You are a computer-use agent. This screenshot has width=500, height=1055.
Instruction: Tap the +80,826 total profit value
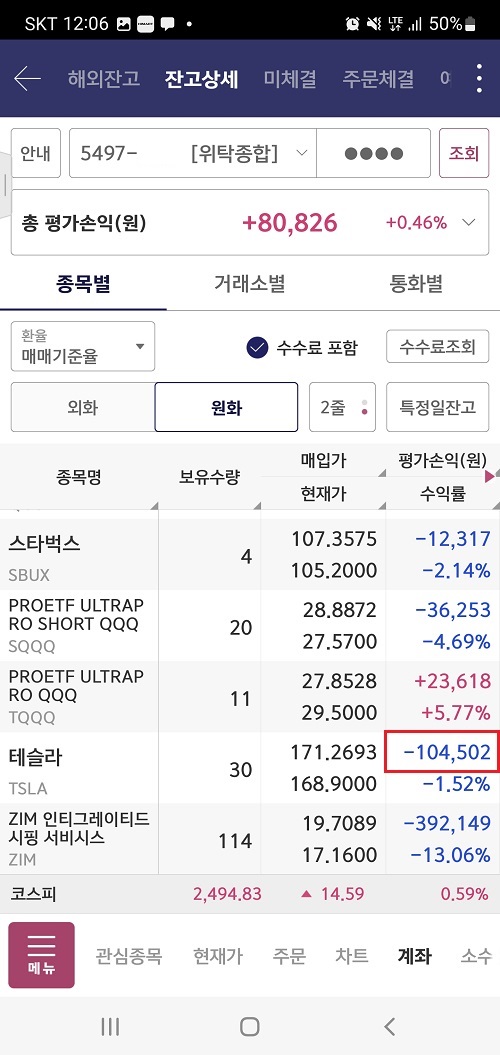pos(289,223)
